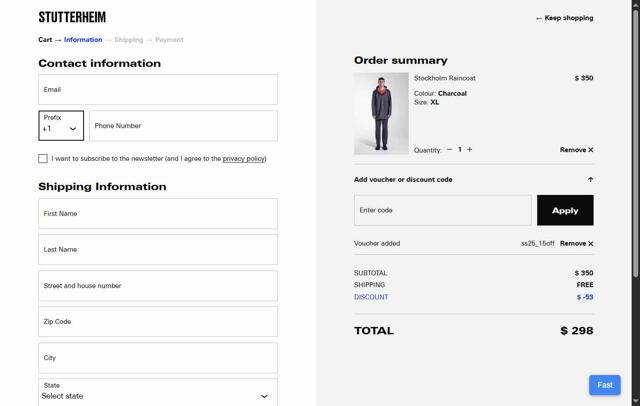Go to Cart breadcrumb step

click(x=45, y=40)
